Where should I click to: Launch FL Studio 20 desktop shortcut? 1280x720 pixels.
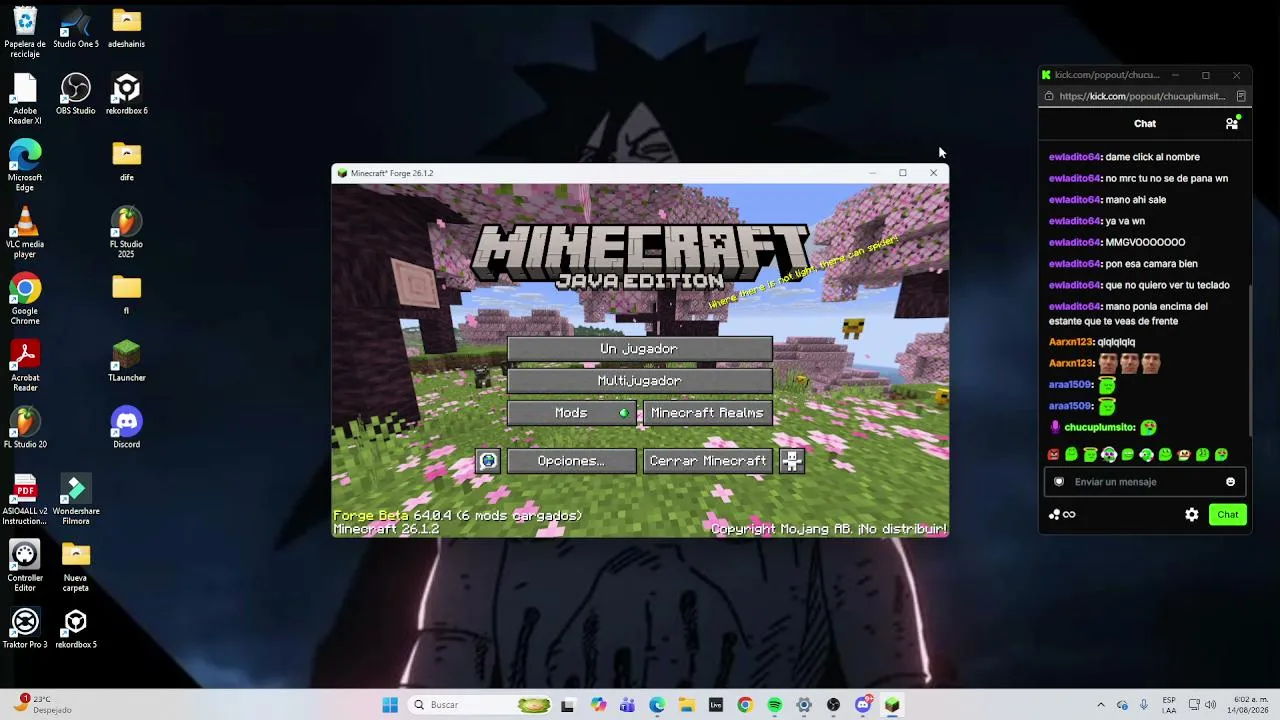click(25, 429)
